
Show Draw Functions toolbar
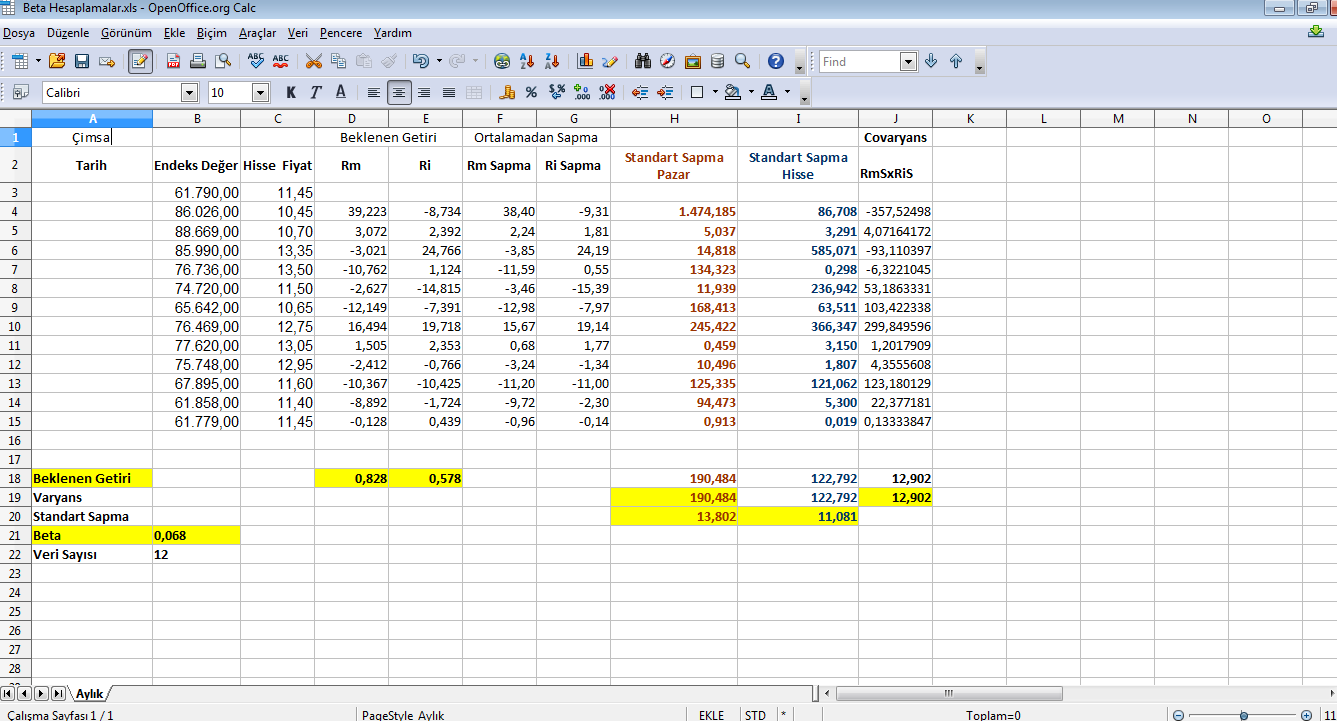coord(610,61)
